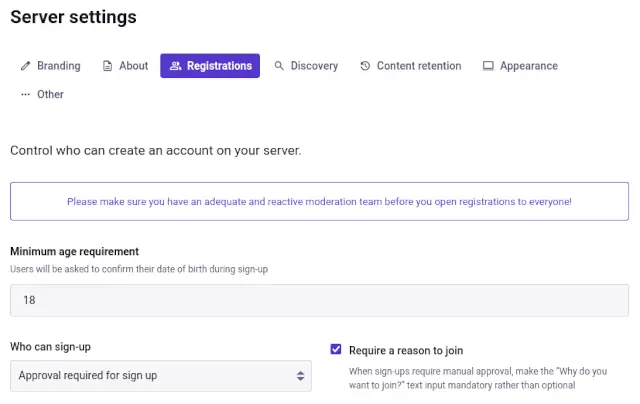Click the 'Users will be asked to confirm' hint
The width and height of the screenshot is (640, 404).
pyautogui.click(x=139, y=269)
